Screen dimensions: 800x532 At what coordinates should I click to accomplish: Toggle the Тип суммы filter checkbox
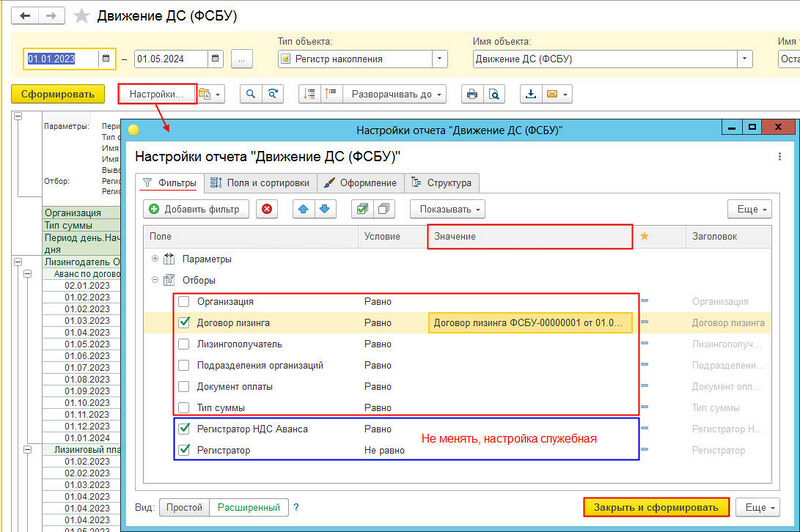[x=183, y=408]
